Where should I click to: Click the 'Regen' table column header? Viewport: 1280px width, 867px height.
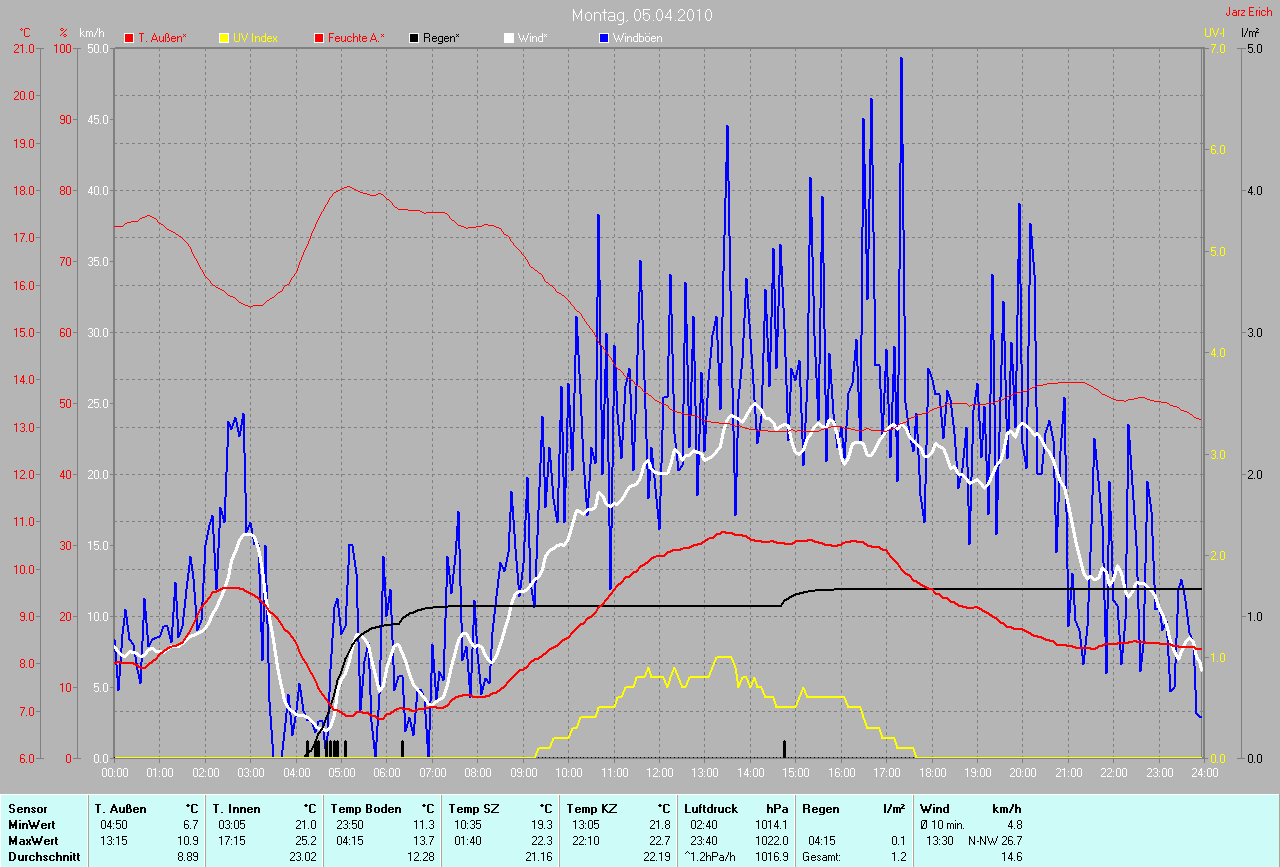coord(821,808)
